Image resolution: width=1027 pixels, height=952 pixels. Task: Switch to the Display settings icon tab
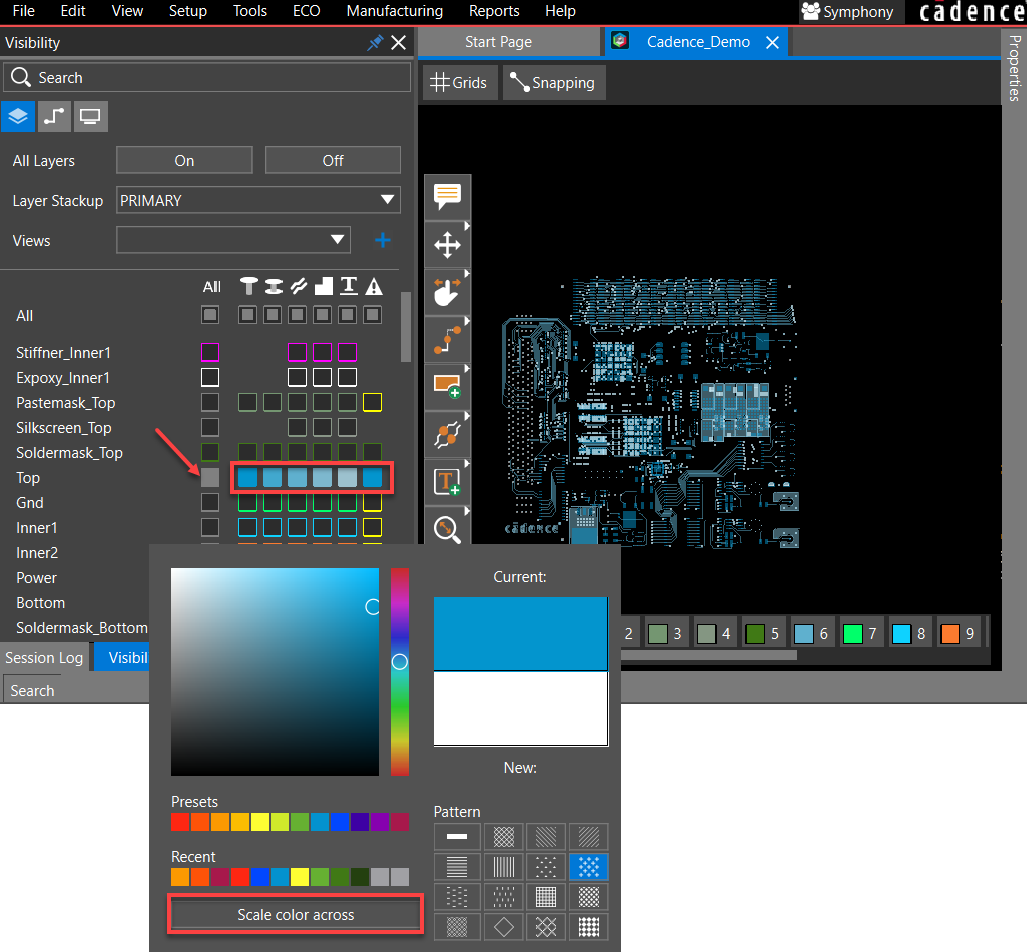90,117
